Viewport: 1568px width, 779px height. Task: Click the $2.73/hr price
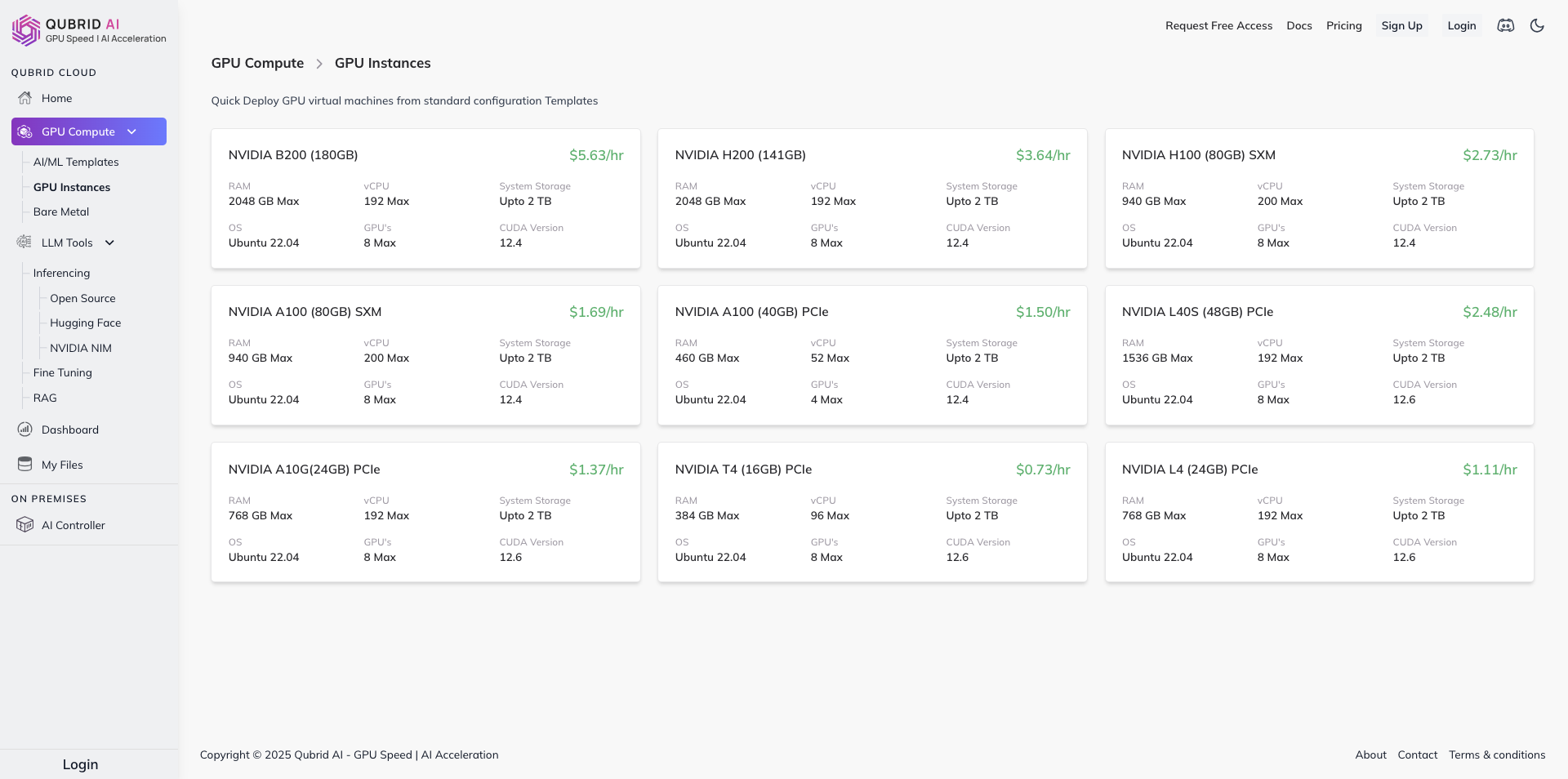(x=1490, y=155)
